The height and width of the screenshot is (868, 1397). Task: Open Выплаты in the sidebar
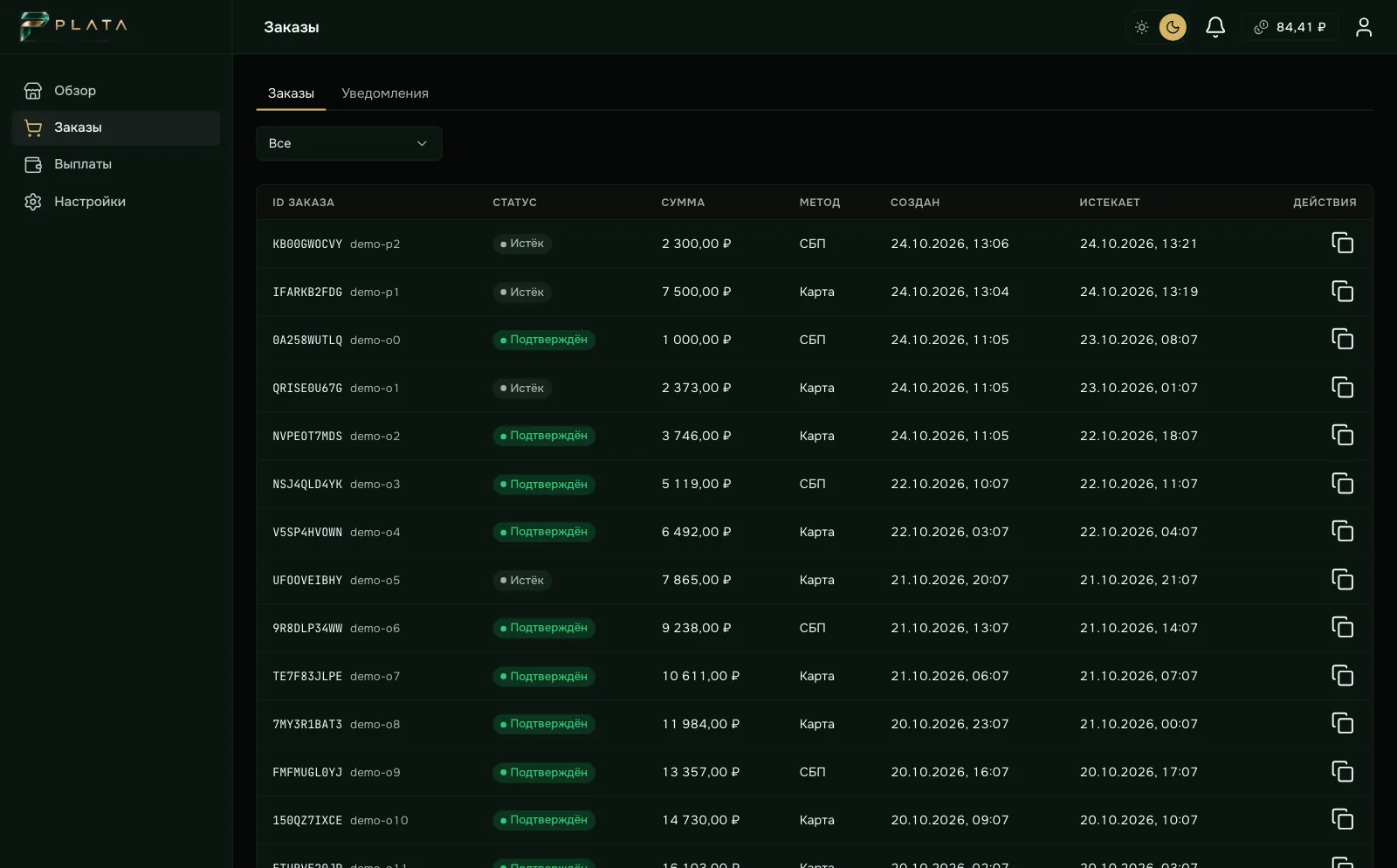click(x=116, y=164)
